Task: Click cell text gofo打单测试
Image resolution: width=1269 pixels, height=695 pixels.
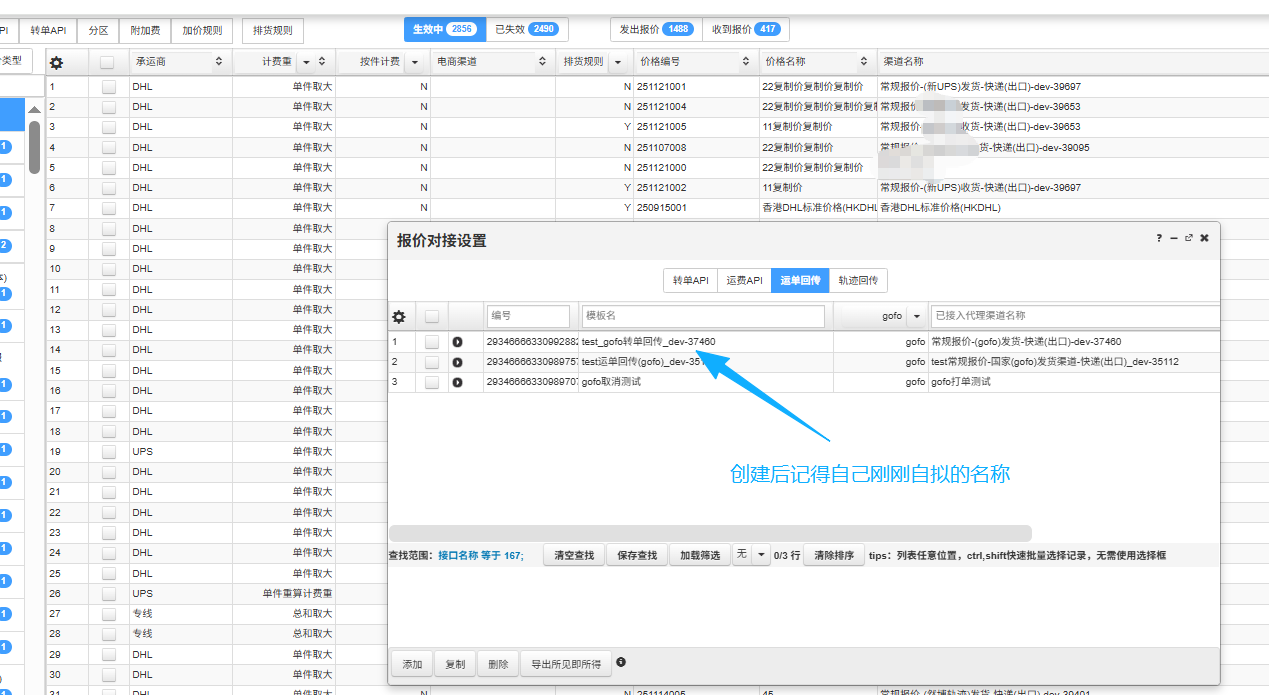Action: [x=960, y=382]
